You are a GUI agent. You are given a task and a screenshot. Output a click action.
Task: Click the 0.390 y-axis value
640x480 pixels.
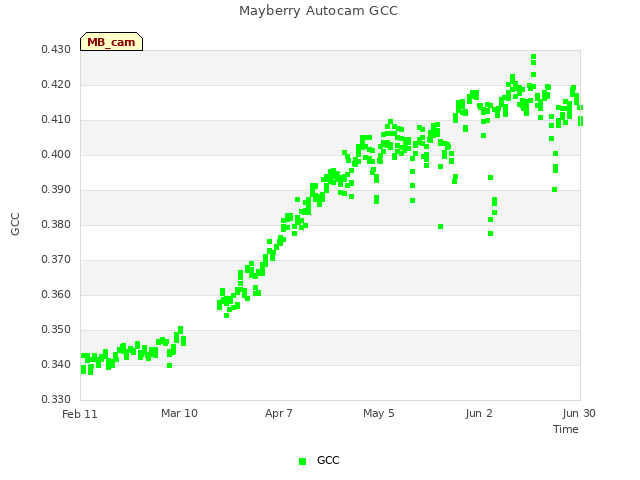(x=56, y=189)
